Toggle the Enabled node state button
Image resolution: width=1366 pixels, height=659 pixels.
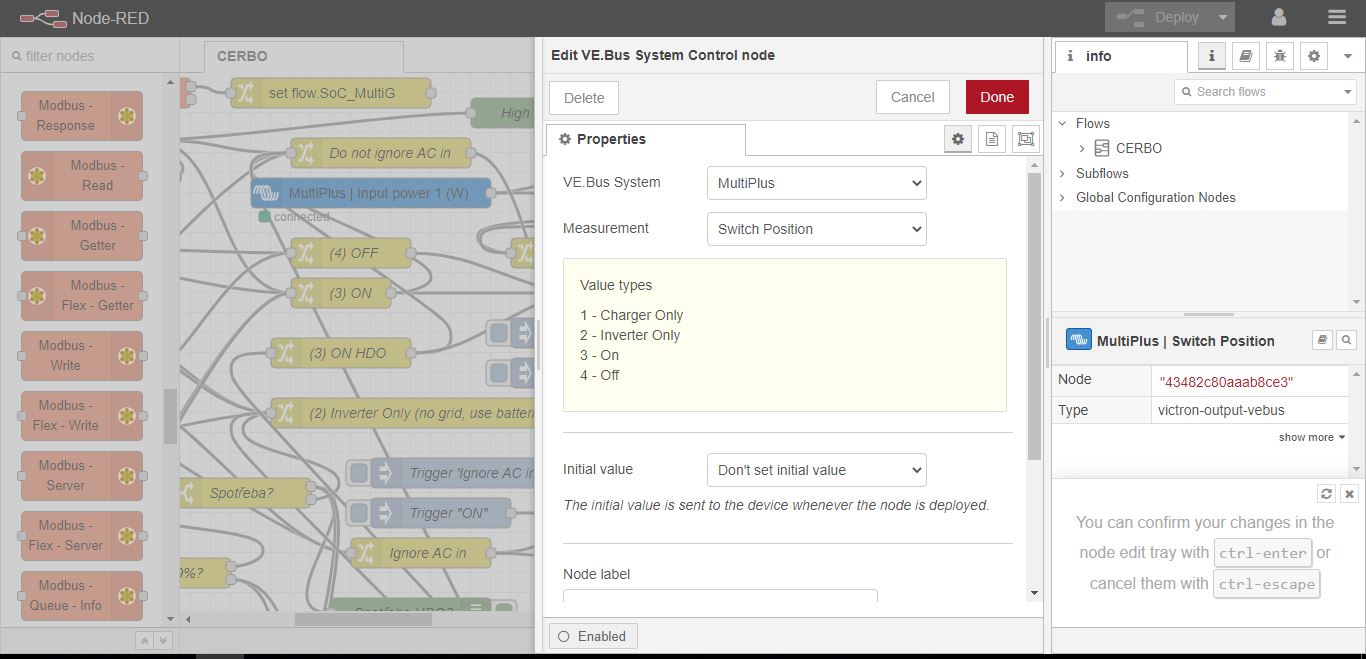pos(592,636)
